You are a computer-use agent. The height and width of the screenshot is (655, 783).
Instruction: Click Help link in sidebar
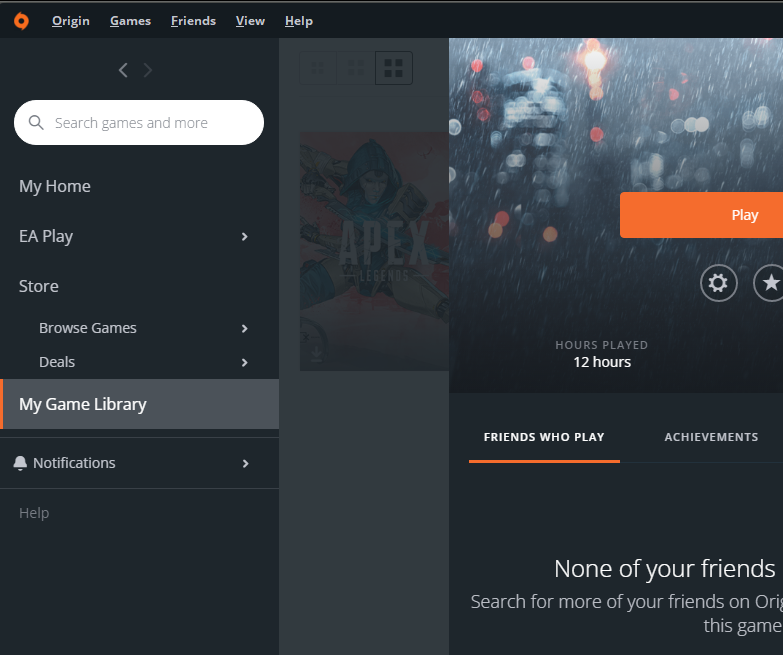click(x=34, y=513)
